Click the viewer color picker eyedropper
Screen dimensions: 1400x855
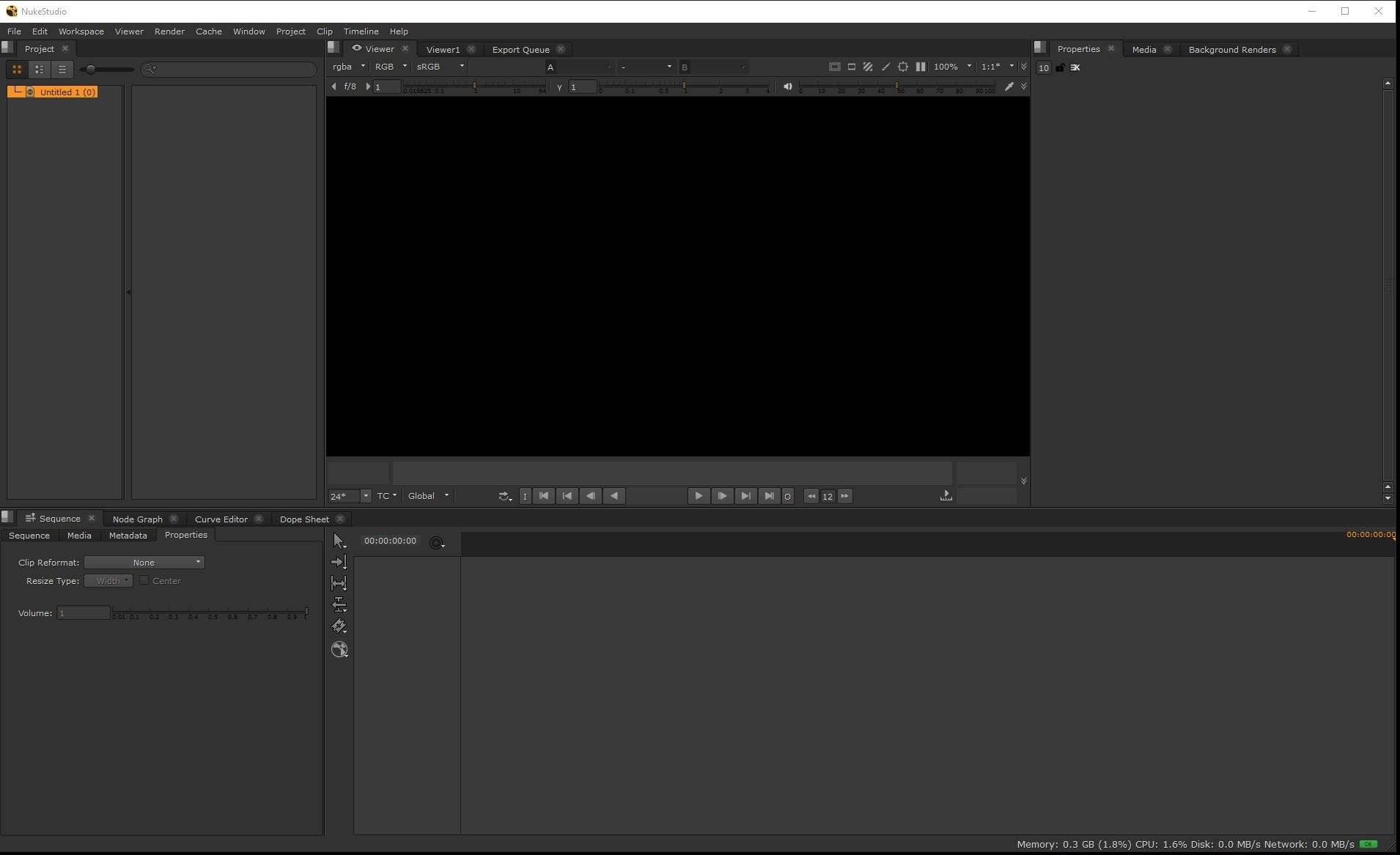click(x=1009, y=86)
